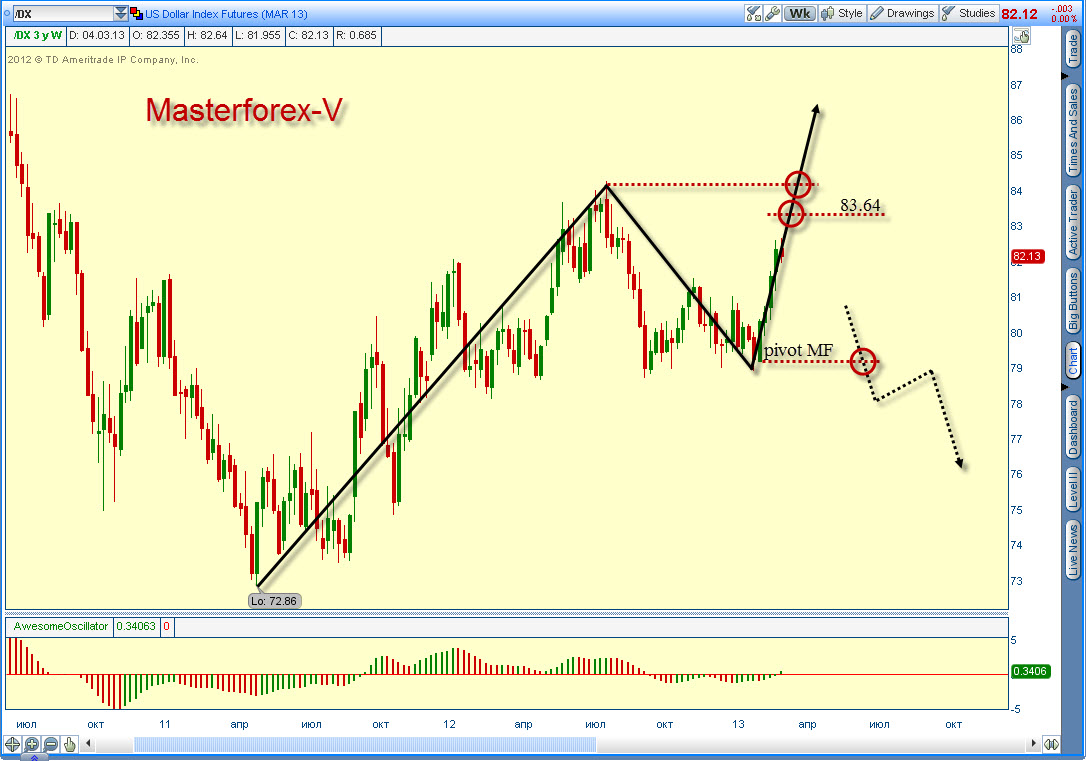Click the date field D: 04.03.13
Screen dimensions: 1086x761
point(97,35)
